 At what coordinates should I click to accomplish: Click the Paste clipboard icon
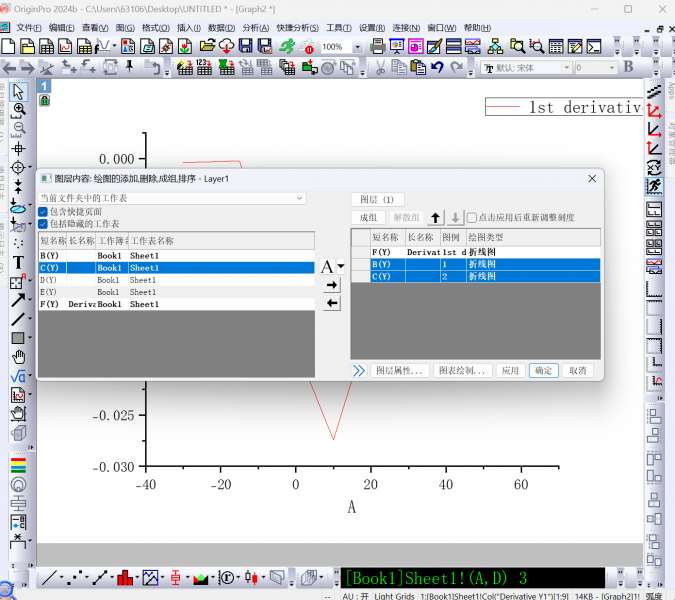pyautogui.click(x=418, y=67)
